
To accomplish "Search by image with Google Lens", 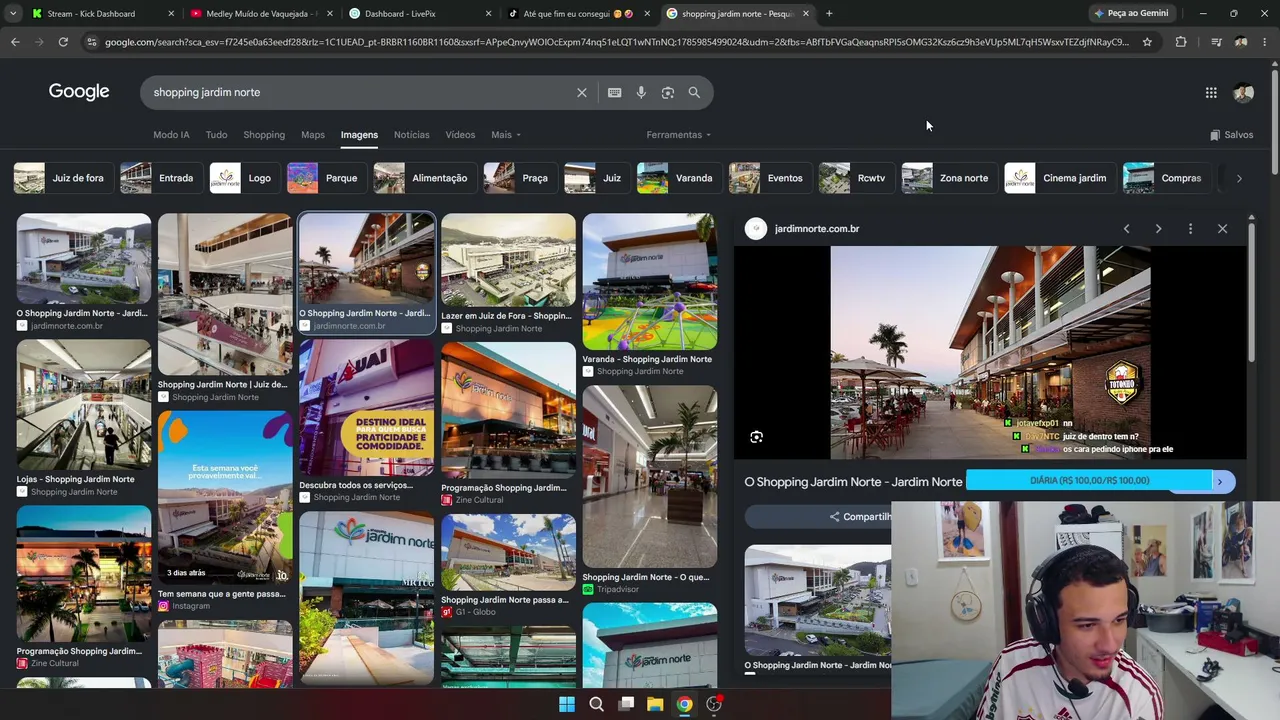I will (668, 92).
